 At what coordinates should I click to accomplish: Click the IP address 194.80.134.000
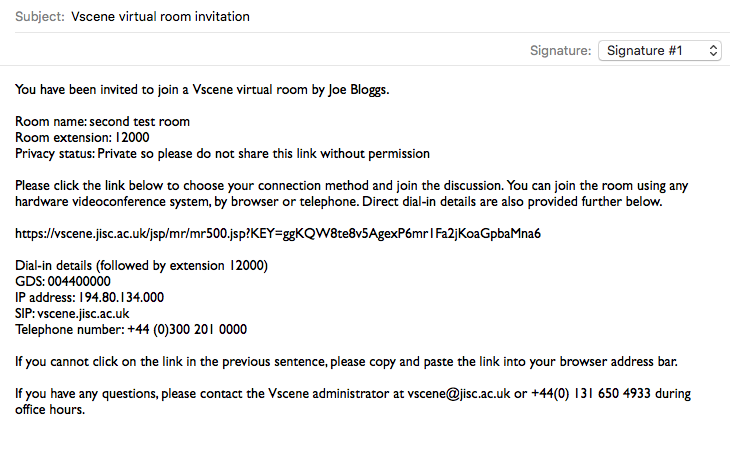[x=121, y=297]
